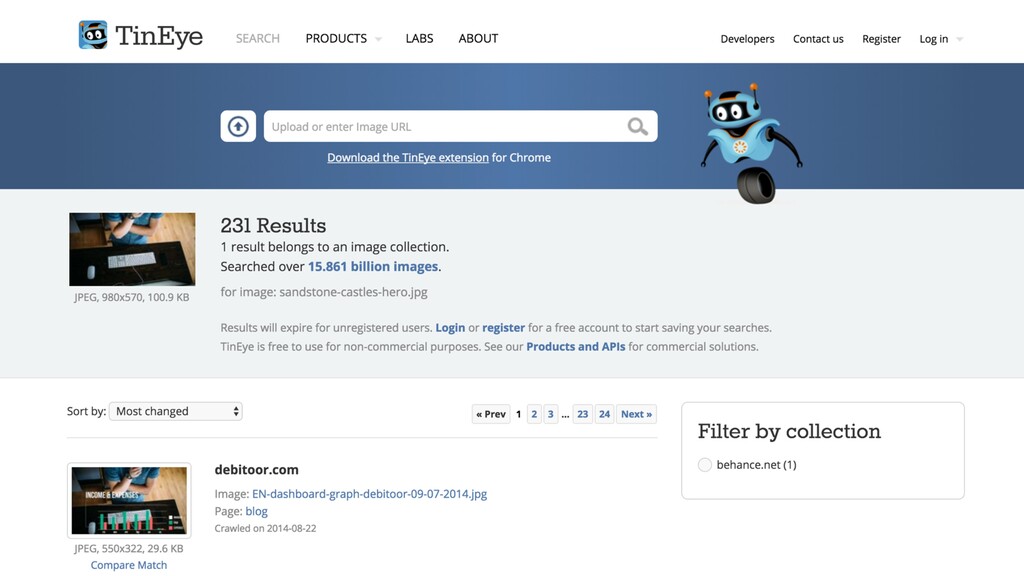Screen dimensions: 1024x576
Task: Open the debitoor.com result thumbnail
Action: point(129,500)
